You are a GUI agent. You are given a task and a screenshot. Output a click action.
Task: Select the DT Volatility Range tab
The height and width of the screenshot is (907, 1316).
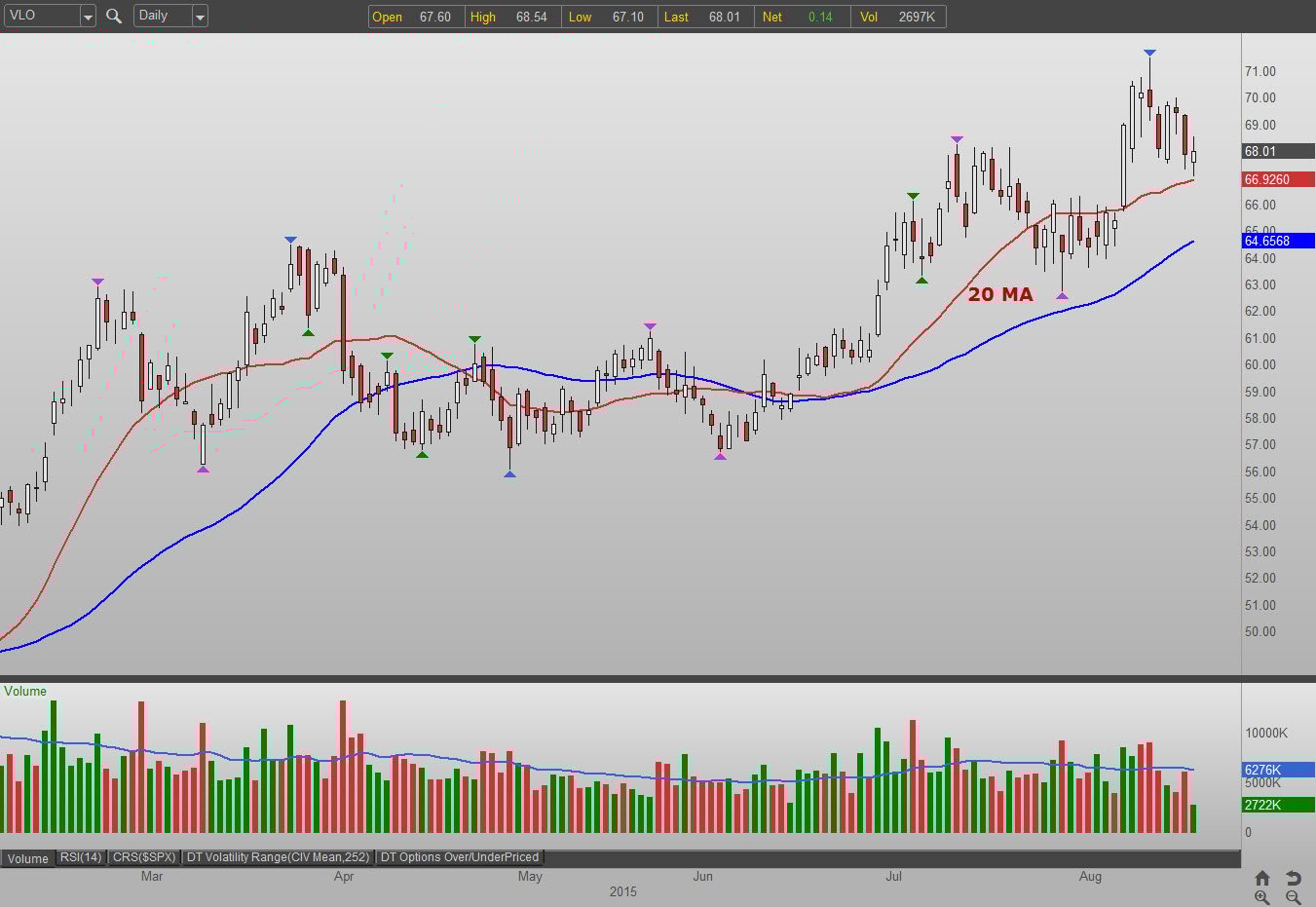[x=279, y=857]
